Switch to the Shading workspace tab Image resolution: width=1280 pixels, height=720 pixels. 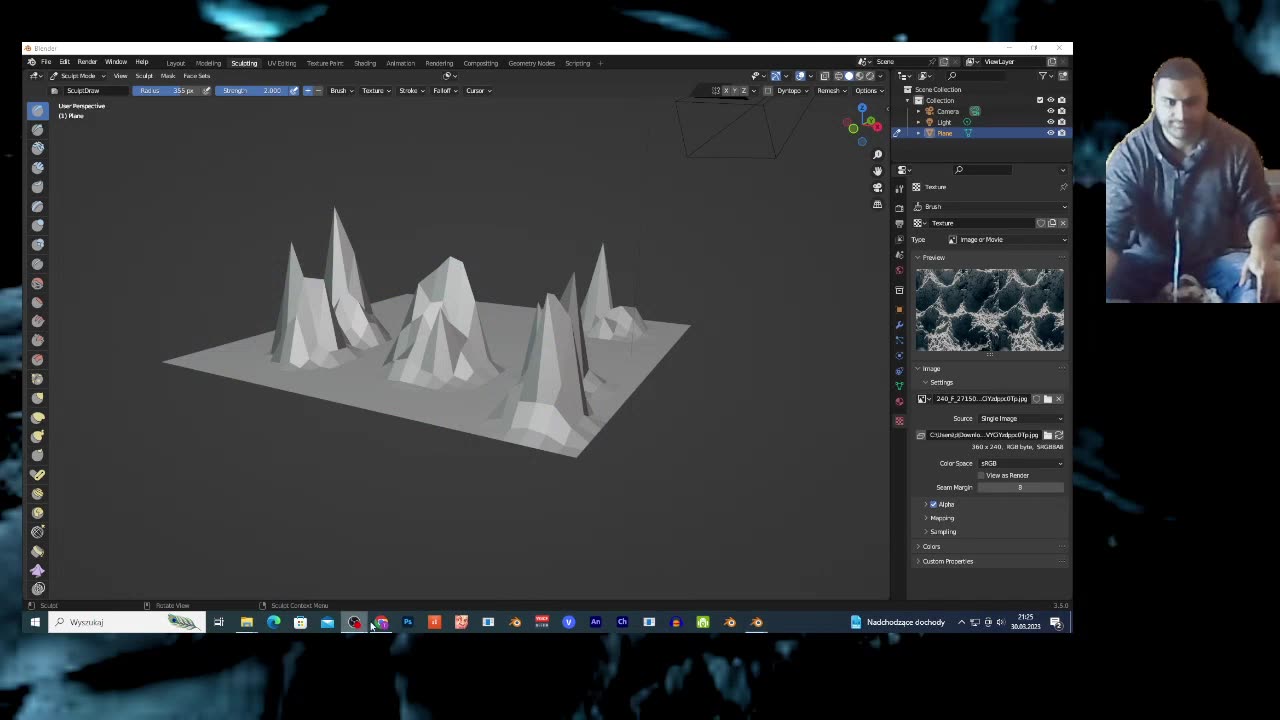coord(364,63)
